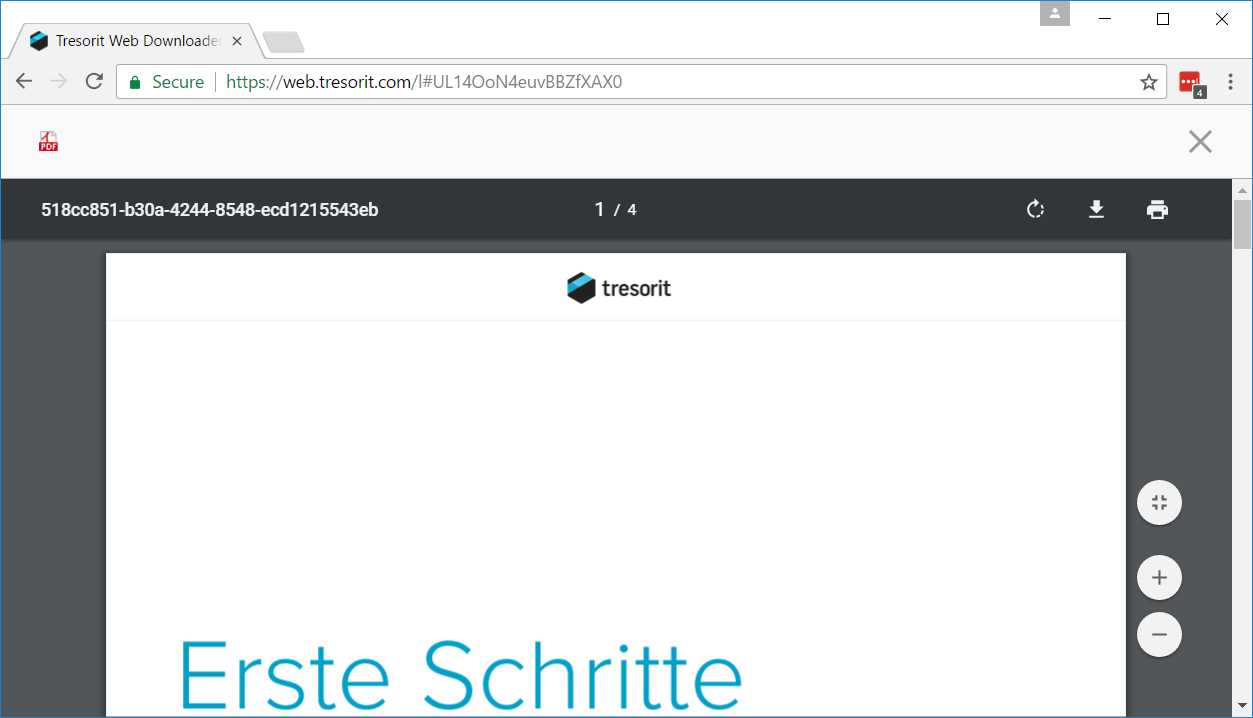
Task: Zoom in with the plus button
Action: [x=1160, y=577]
